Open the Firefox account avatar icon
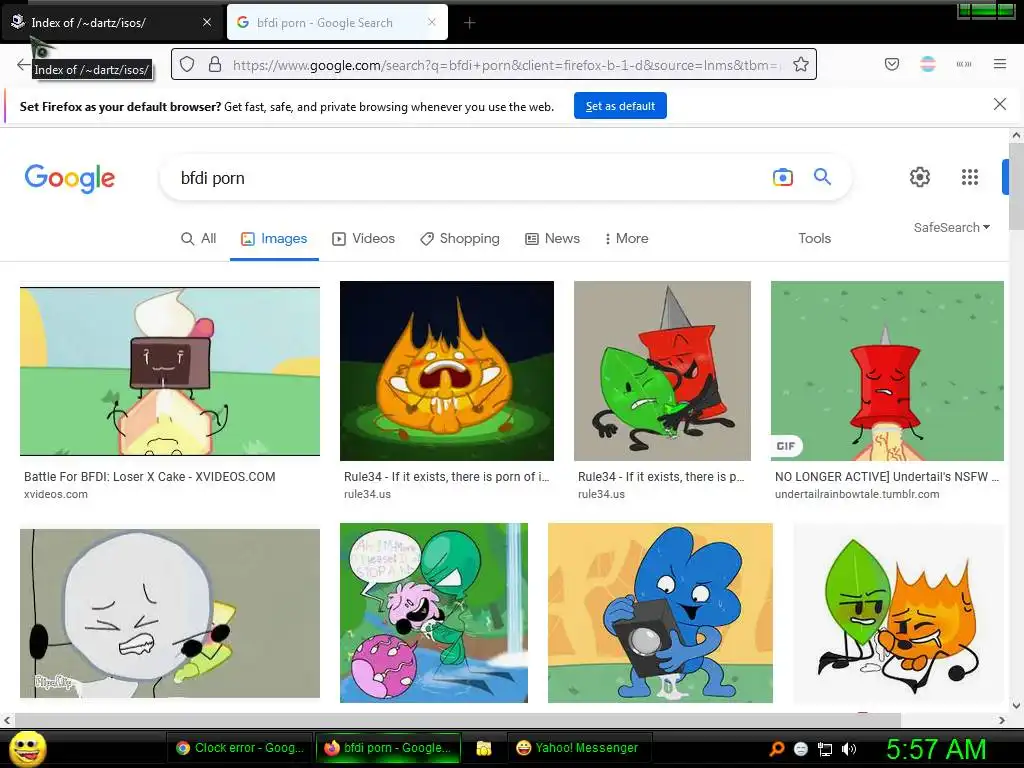 pyautogui.click(x=928, y=64)
